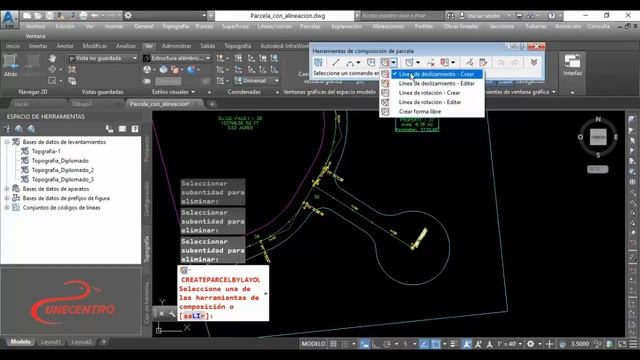Select the Pan hand tool in Navegar 2D
Image resolution: width=640 pixels, height=360 pixels.
(52, 58)
